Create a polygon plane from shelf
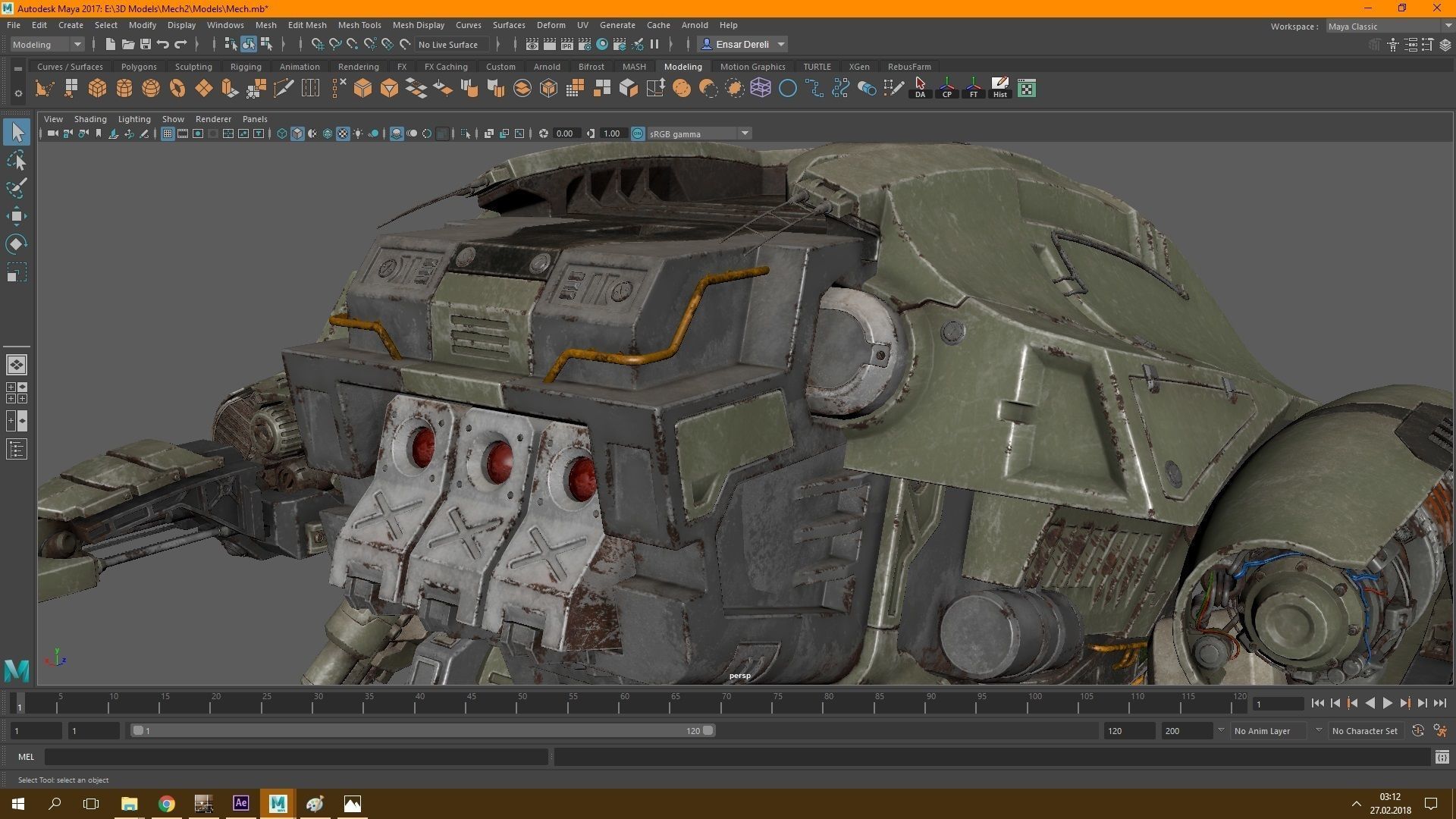1456x819 pixels. coord(204,89)
